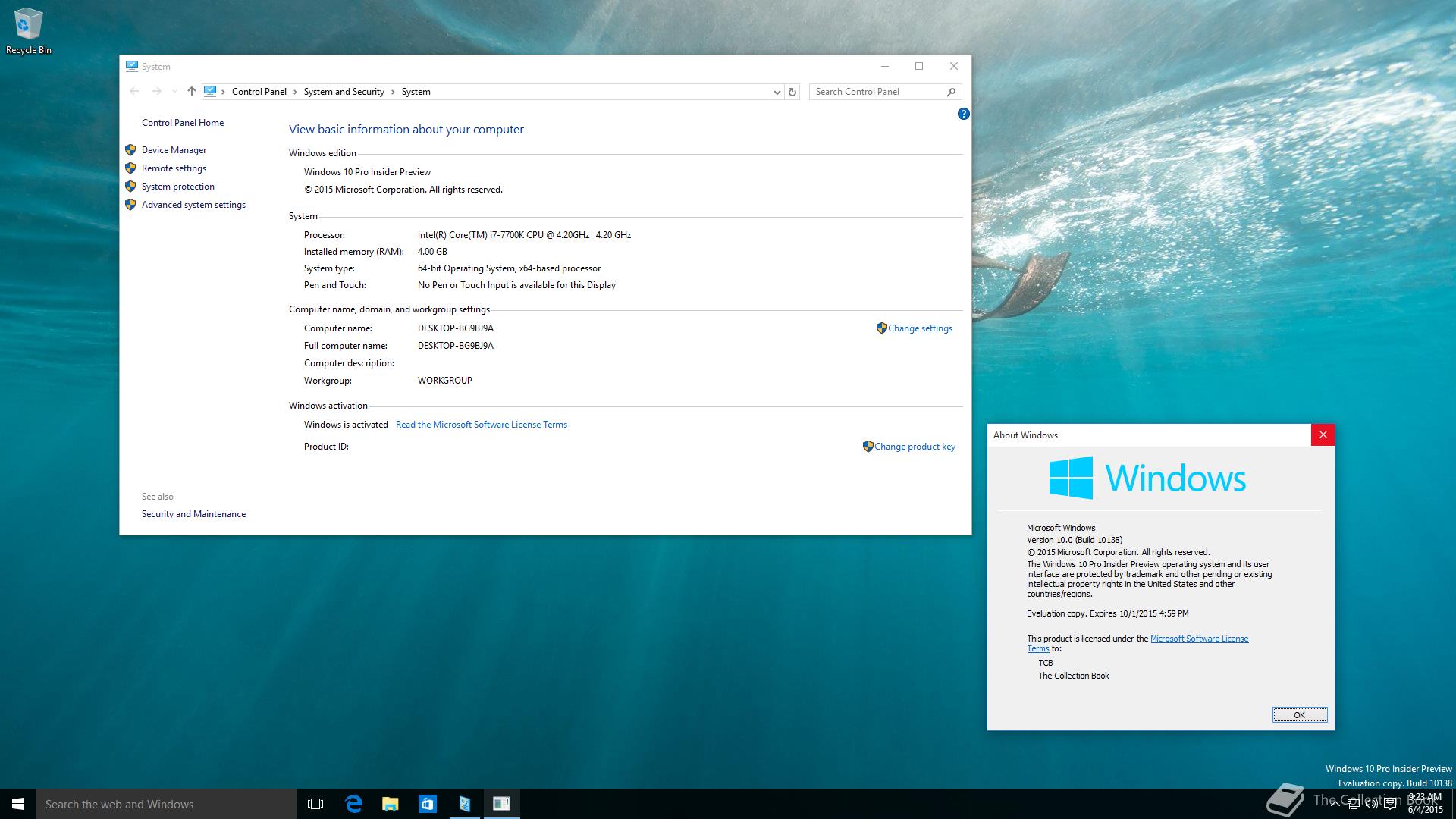Open the volume tray icon
The height and width of the screenshot is (819, 1456).
coord(1372,805)
